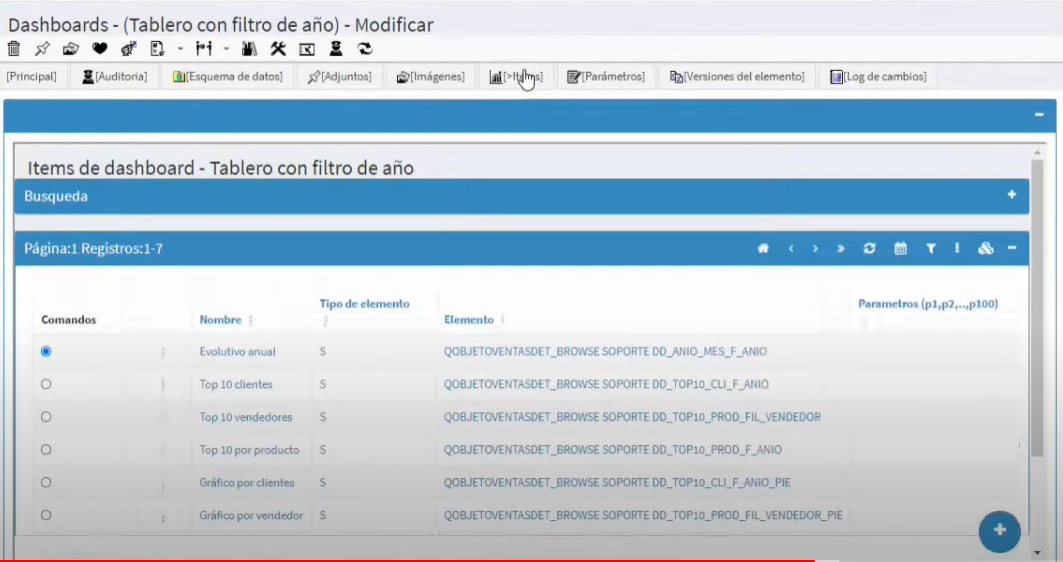Click the calendar grid icon in grid header
The image size is (1063, 562).
pyautogui.click(x=900, y=249)
